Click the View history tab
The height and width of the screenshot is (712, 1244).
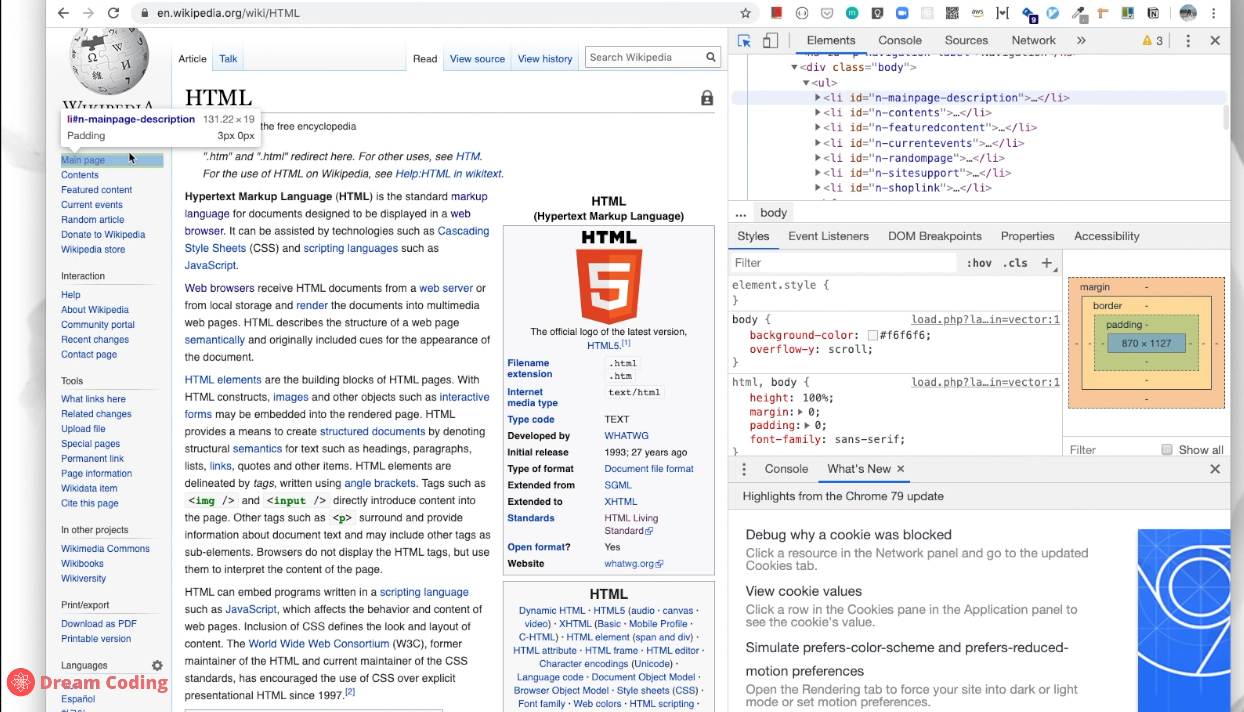tap(545, 59)
